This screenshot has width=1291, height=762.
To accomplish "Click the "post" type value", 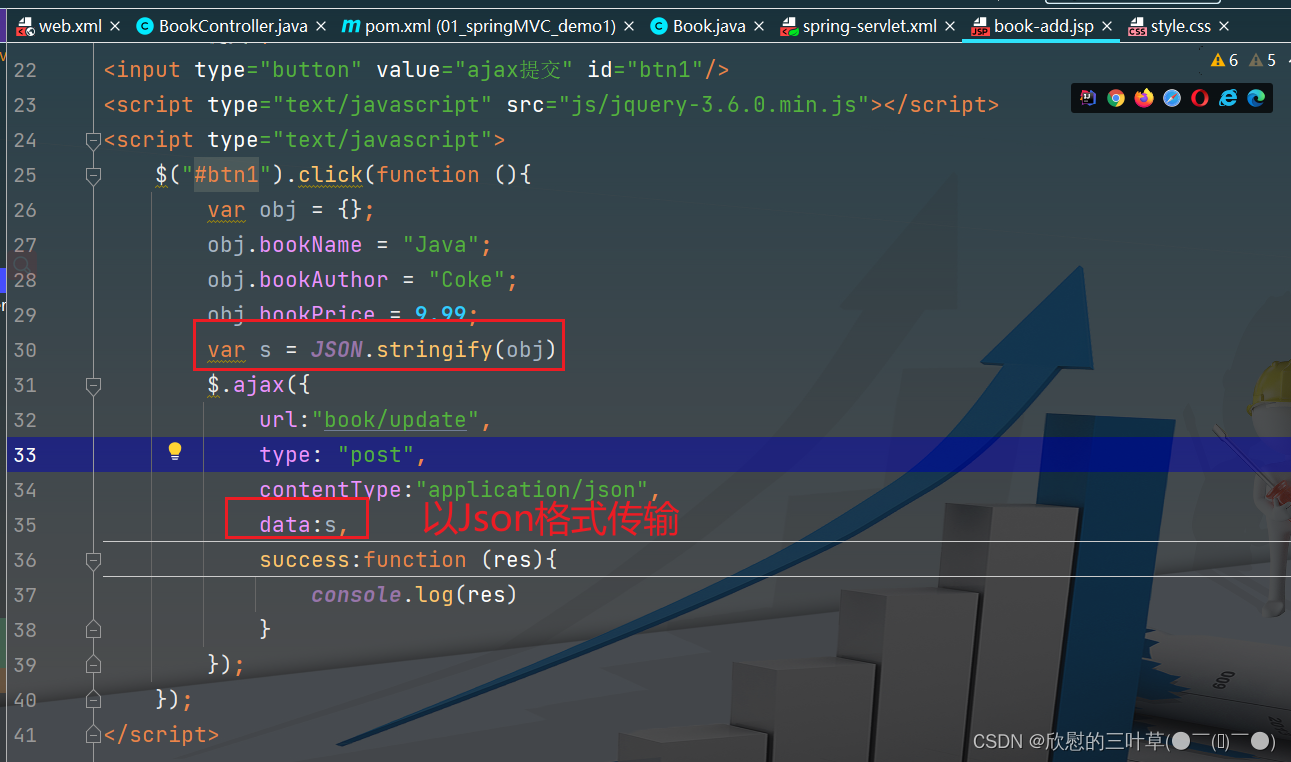I will [376, 455].
